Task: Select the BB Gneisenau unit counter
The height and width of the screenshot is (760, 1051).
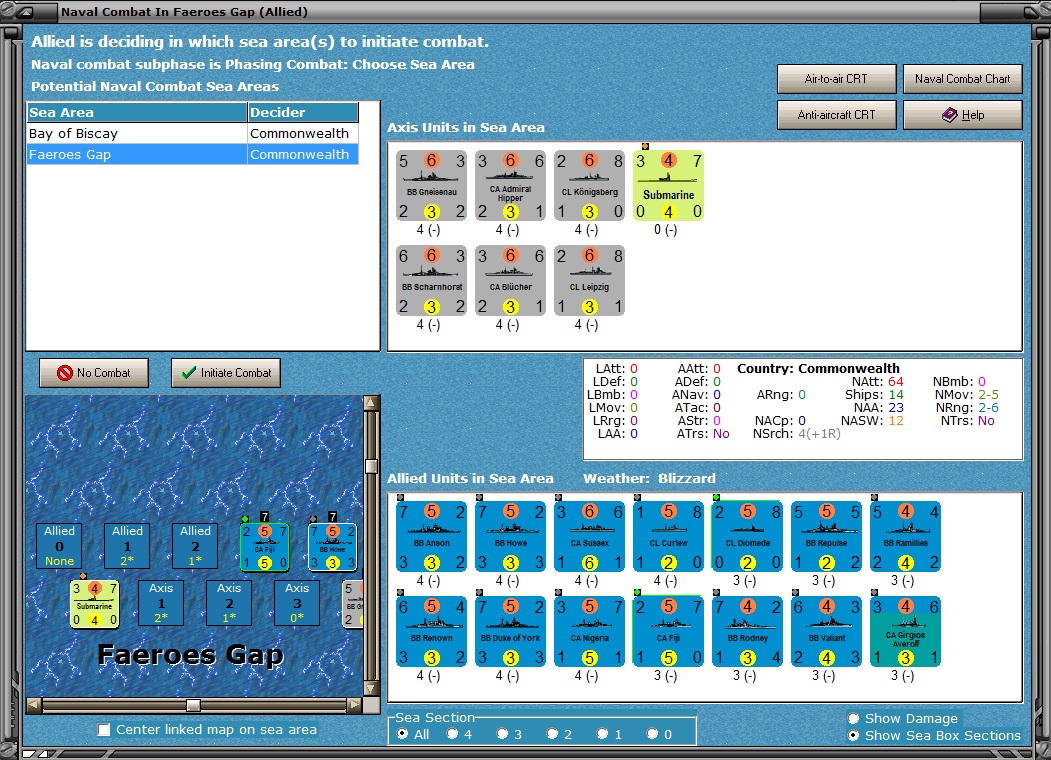Action: pos(431,186)
